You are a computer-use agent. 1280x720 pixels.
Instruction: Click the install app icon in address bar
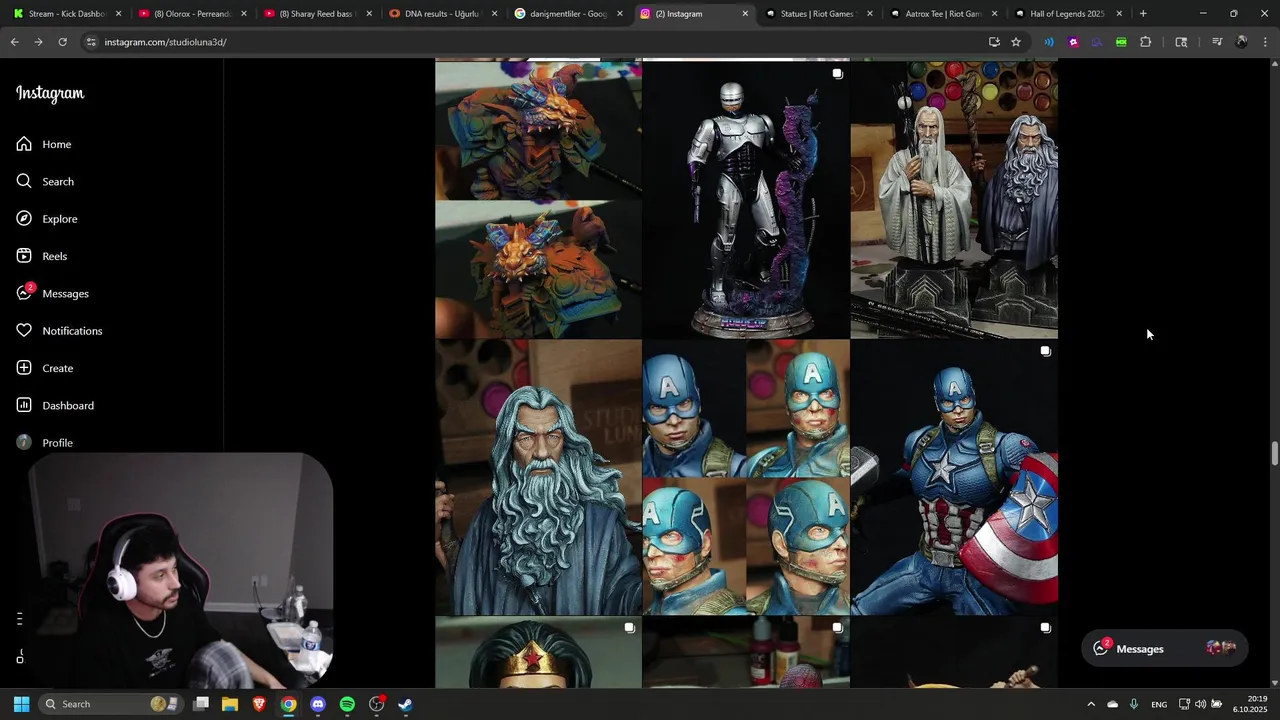(994, 42)
